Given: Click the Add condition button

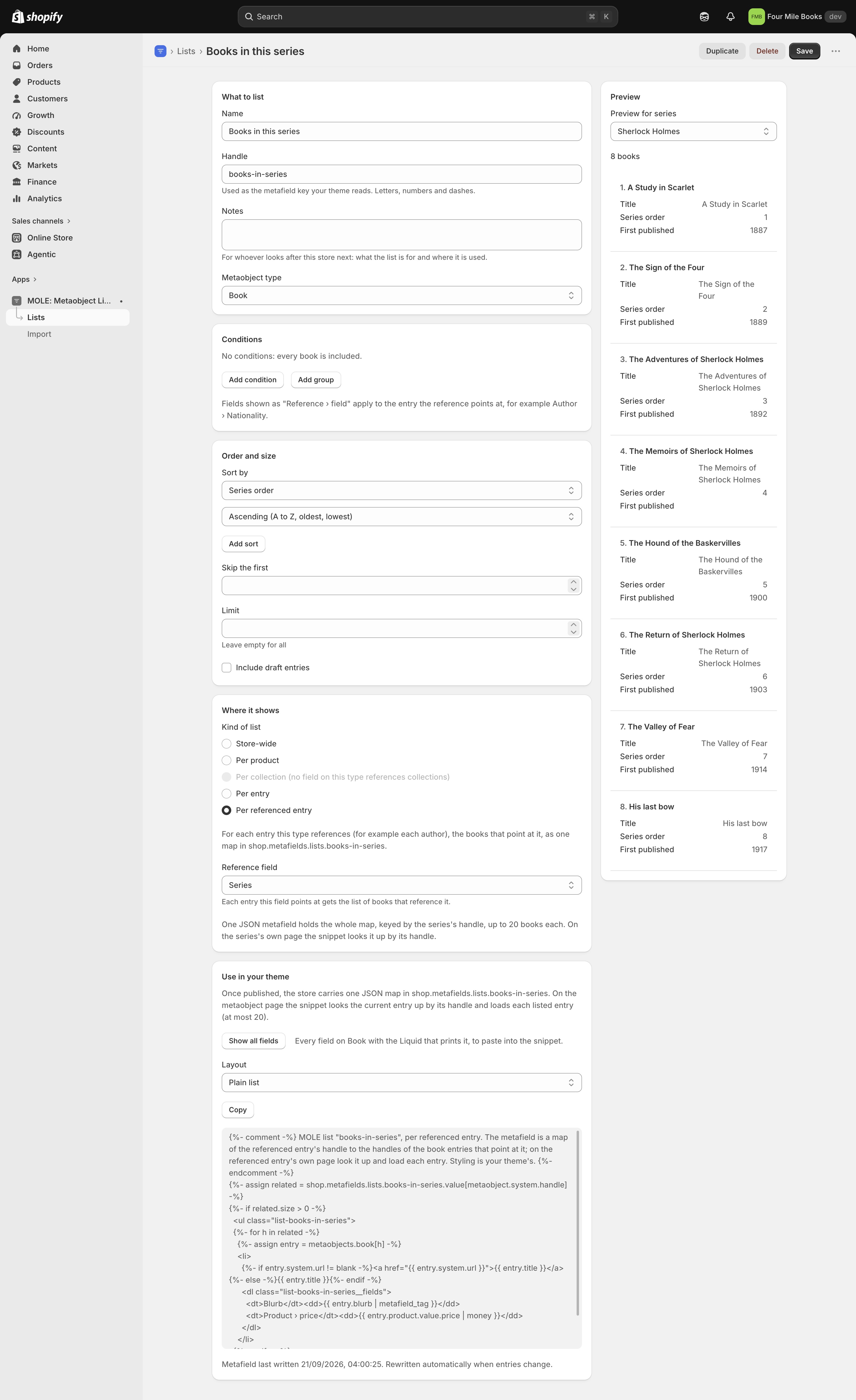Looking at the screenshot, I should click(252, 380).
